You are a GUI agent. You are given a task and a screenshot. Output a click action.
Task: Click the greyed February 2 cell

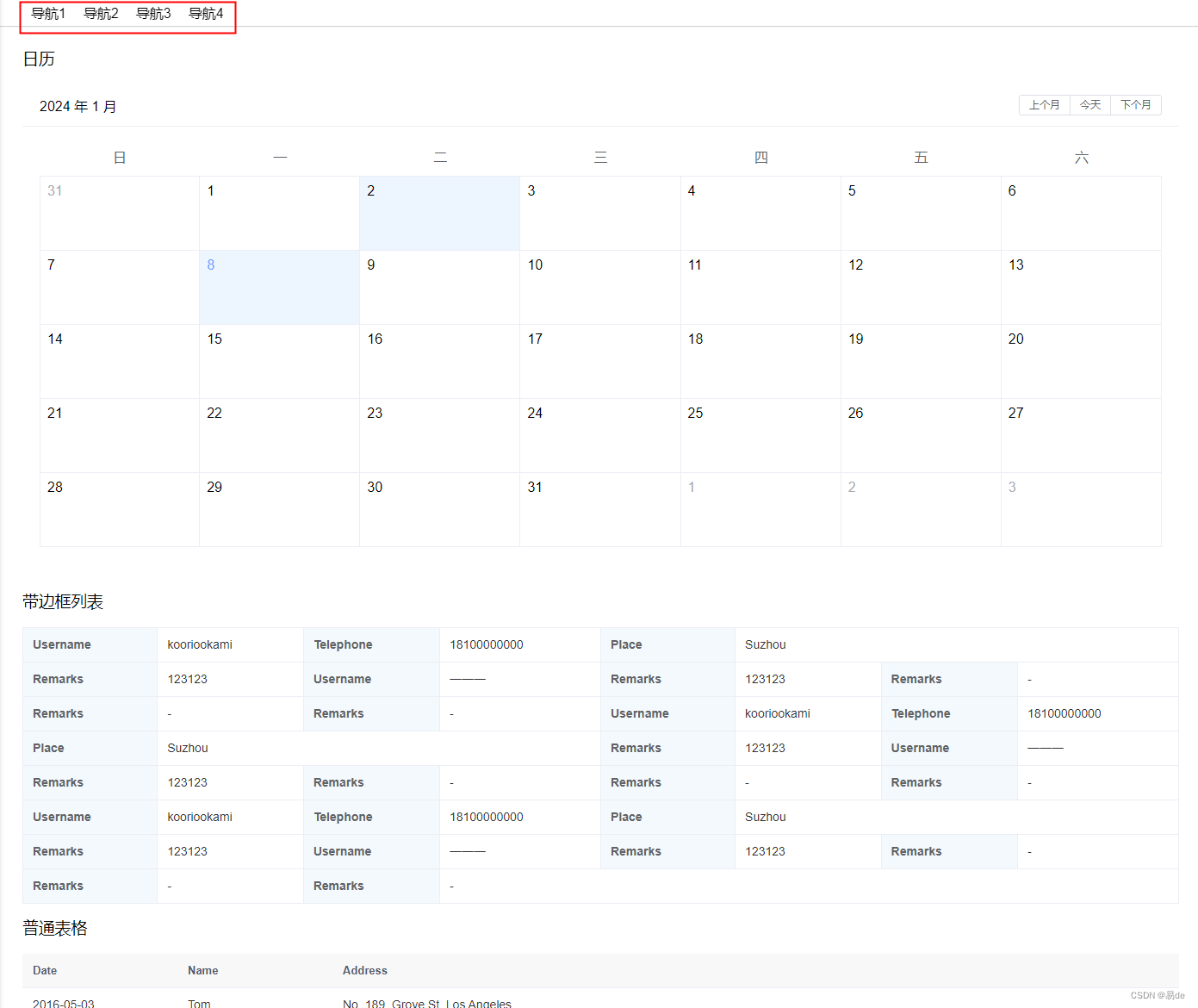point(921,510)
